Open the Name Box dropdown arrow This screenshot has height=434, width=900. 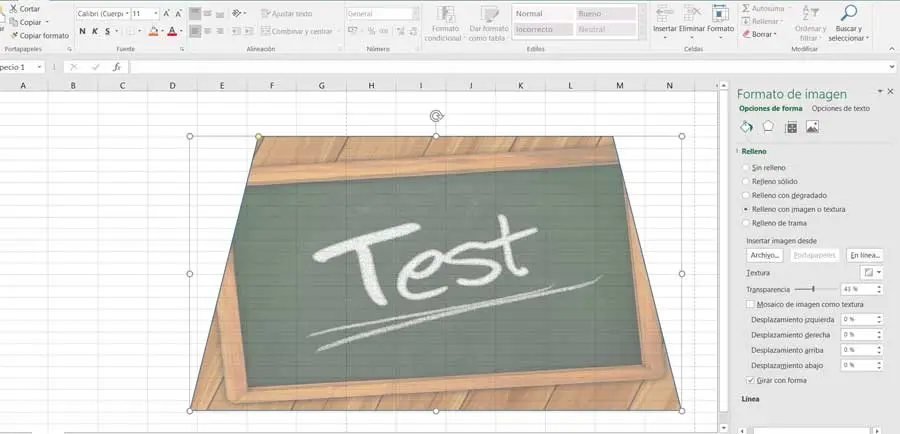coord(39,67)
